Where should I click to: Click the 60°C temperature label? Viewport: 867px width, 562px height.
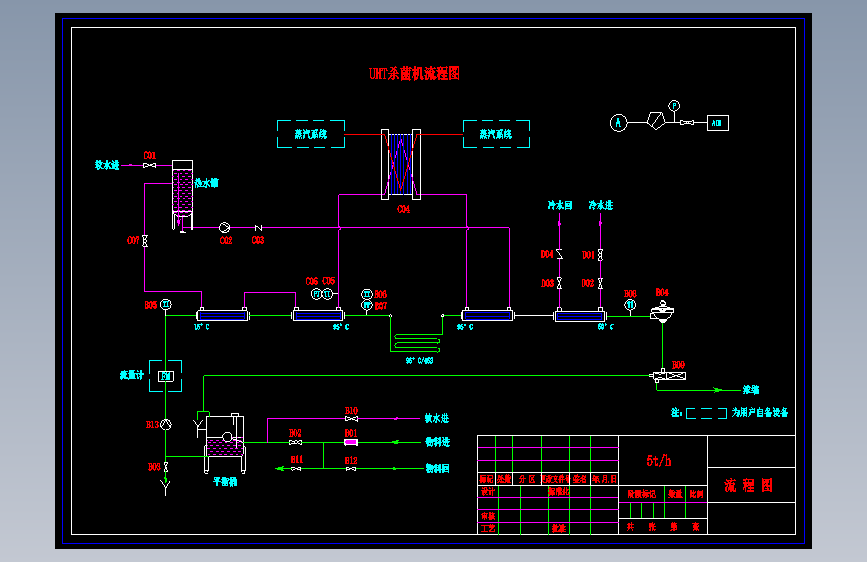point(605,327)
